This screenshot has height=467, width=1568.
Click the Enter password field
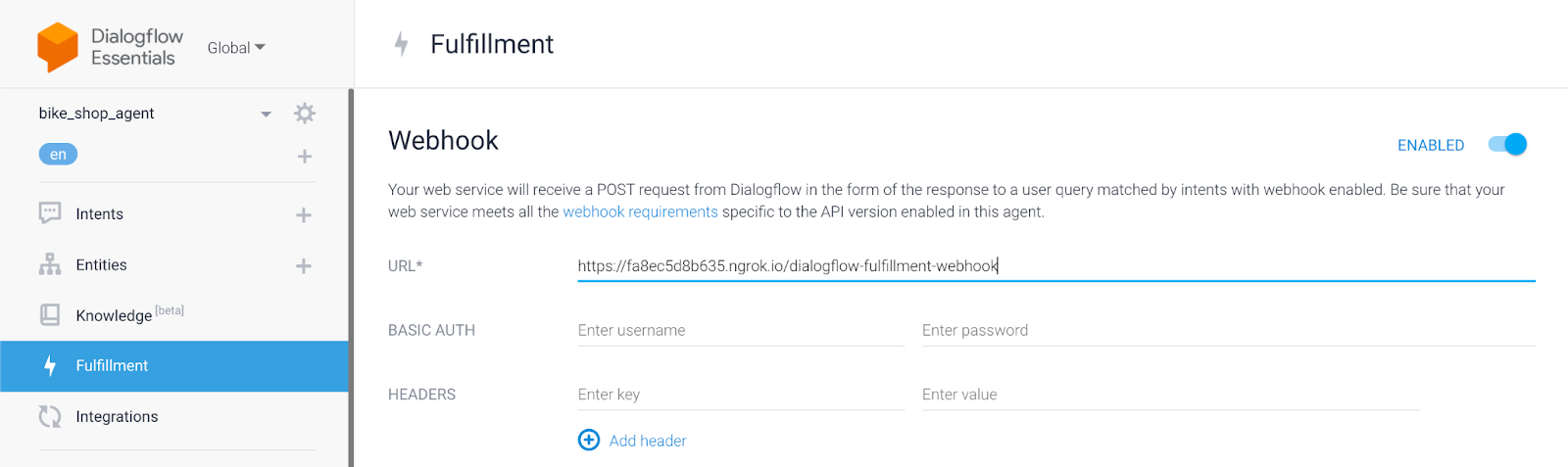1228,331
